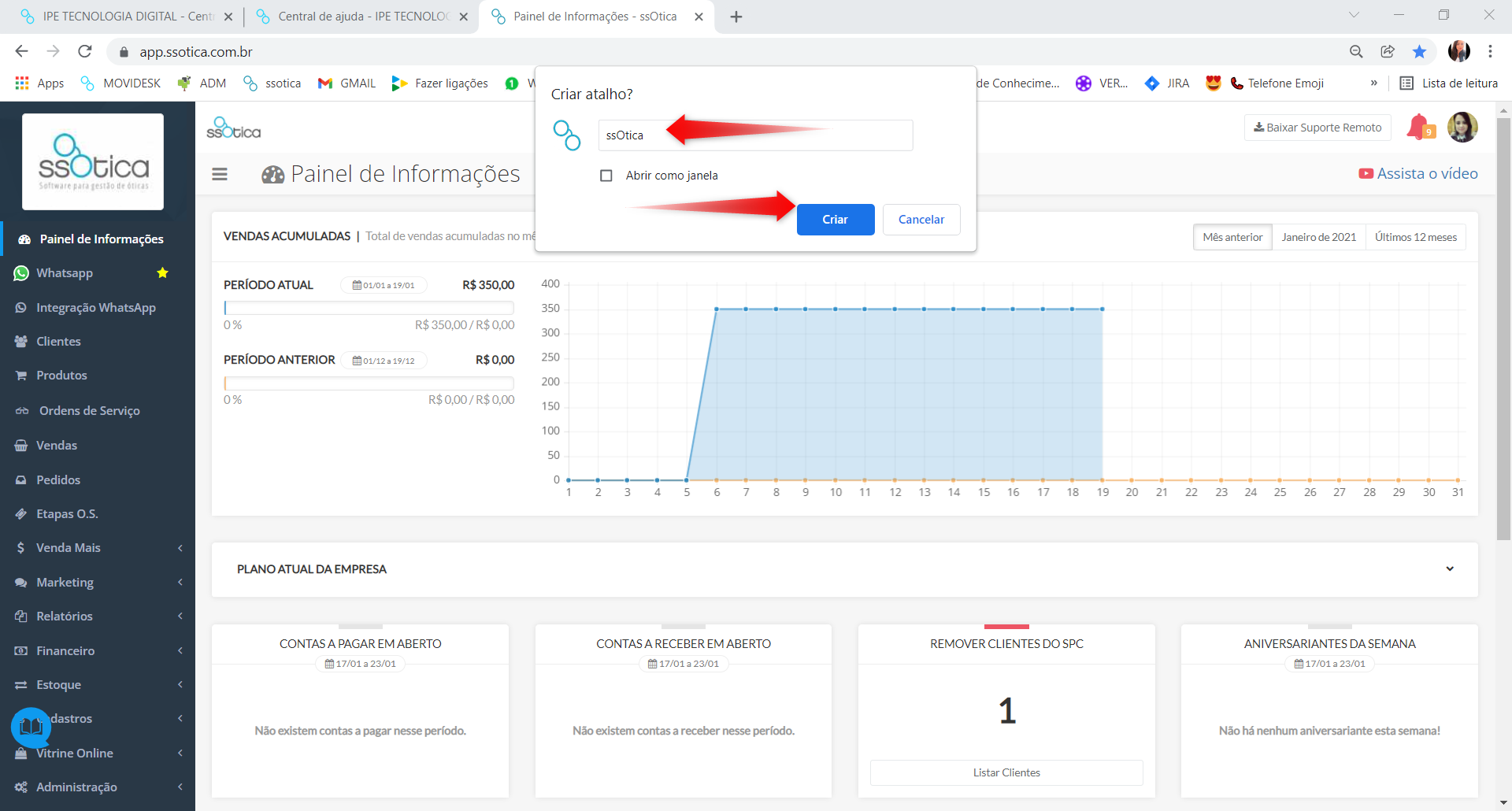
Task: Toggle the hamburger sidebar menu
Action: click(220, 174)
